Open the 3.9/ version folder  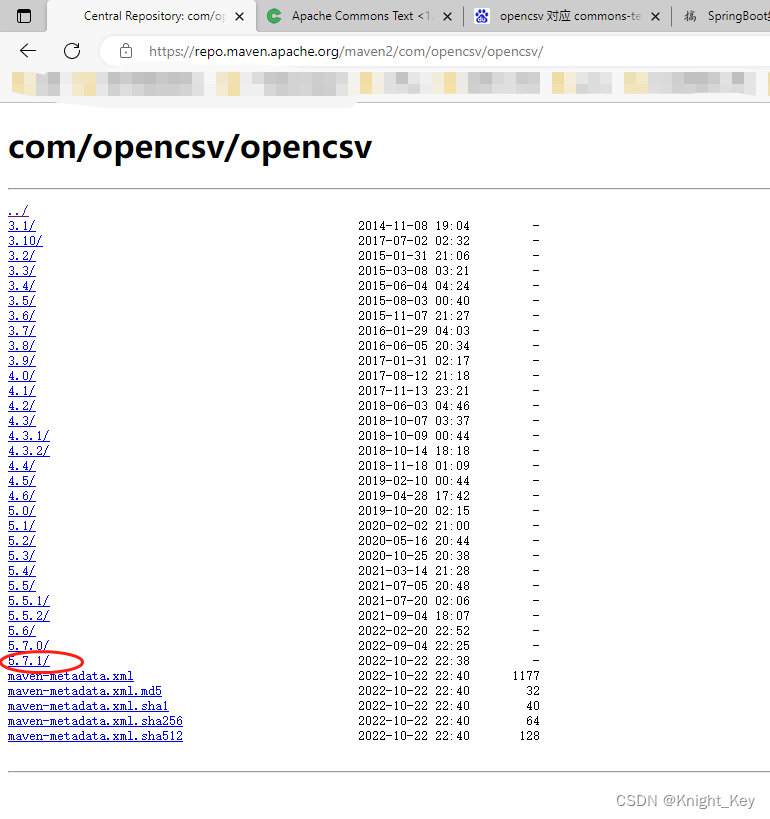[x=21, y=361]
